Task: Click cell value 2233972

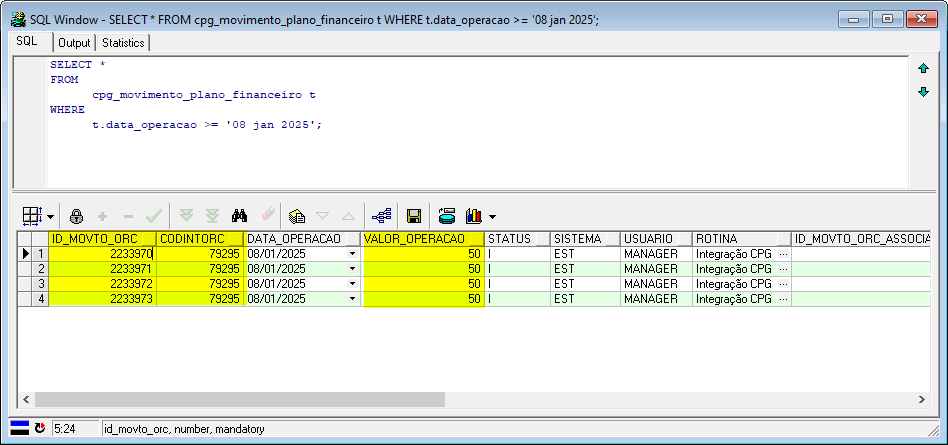Action: (x=102, y=284)
